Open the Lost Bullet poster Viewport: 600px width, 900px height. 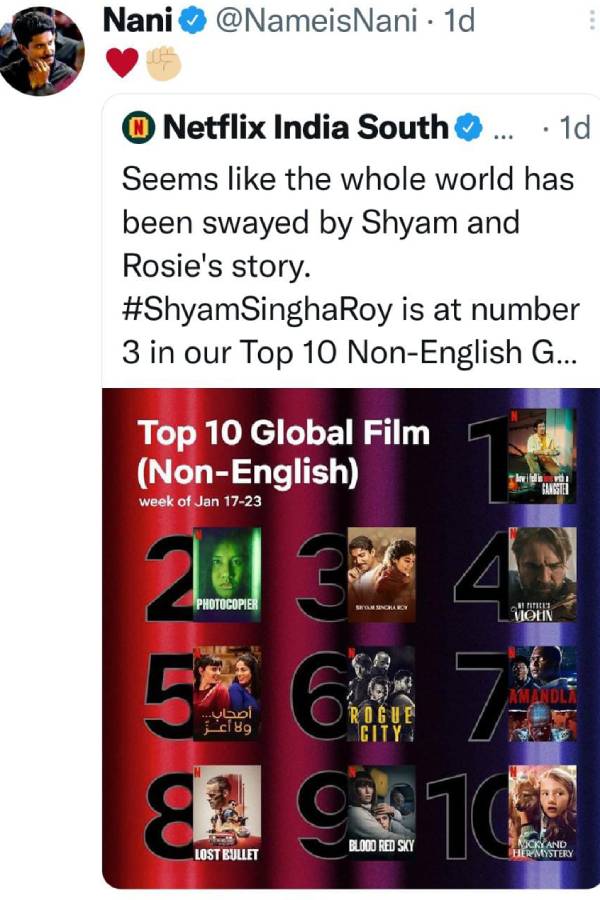pyautogui.click(x=227, y=813)
